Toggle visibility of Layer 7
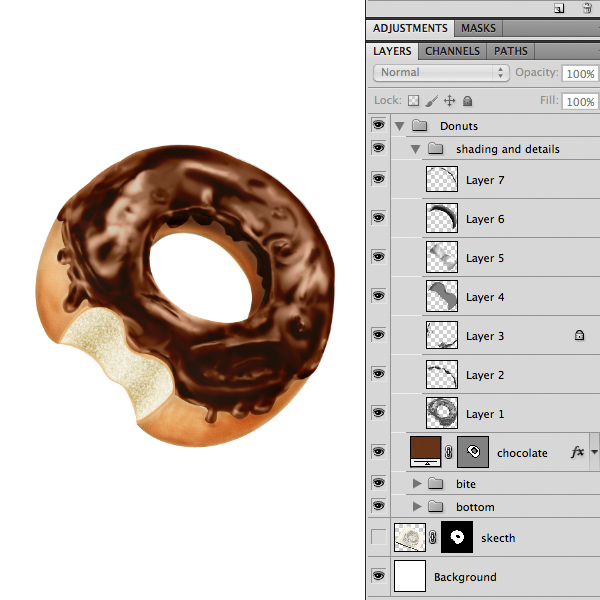This screenshot has width=600, height=600. coord(378,179)
